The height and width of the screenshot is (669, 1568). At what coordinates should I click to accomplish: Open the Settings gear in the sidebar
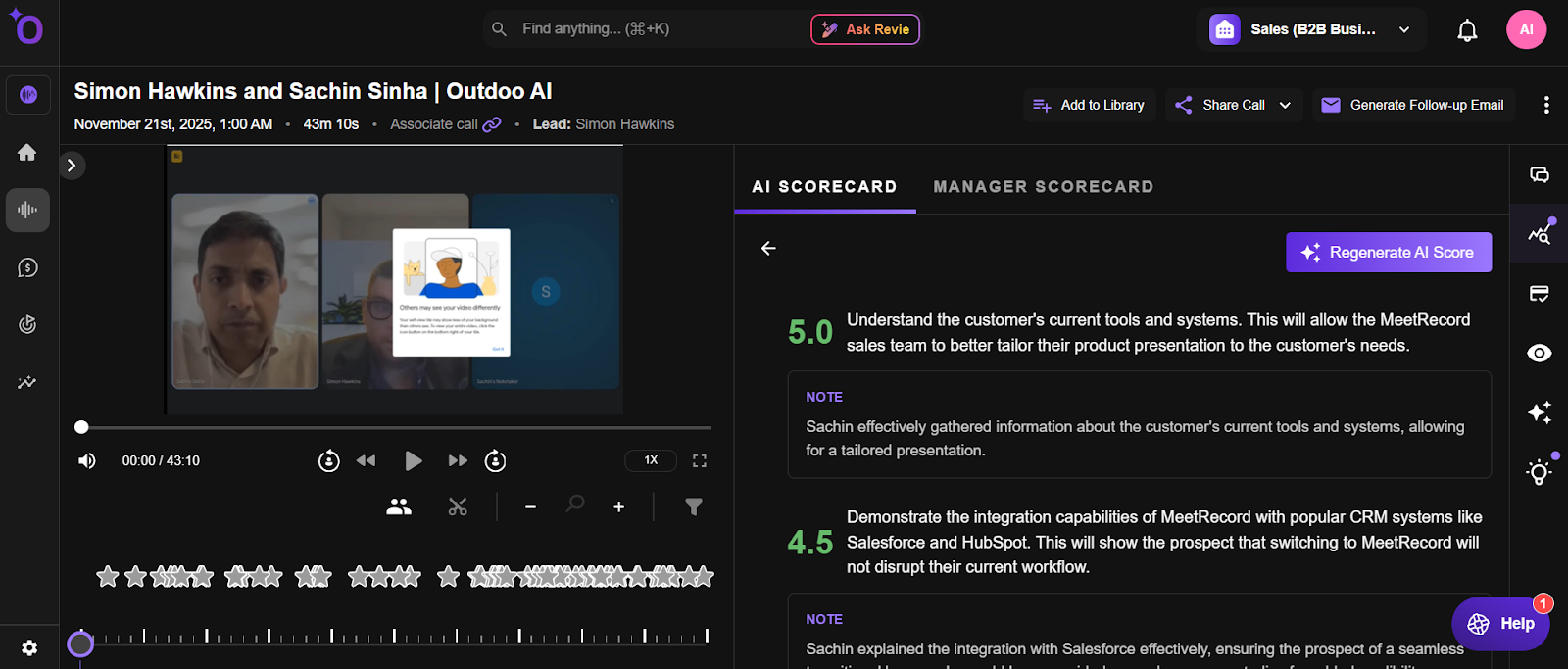(29, 647)
